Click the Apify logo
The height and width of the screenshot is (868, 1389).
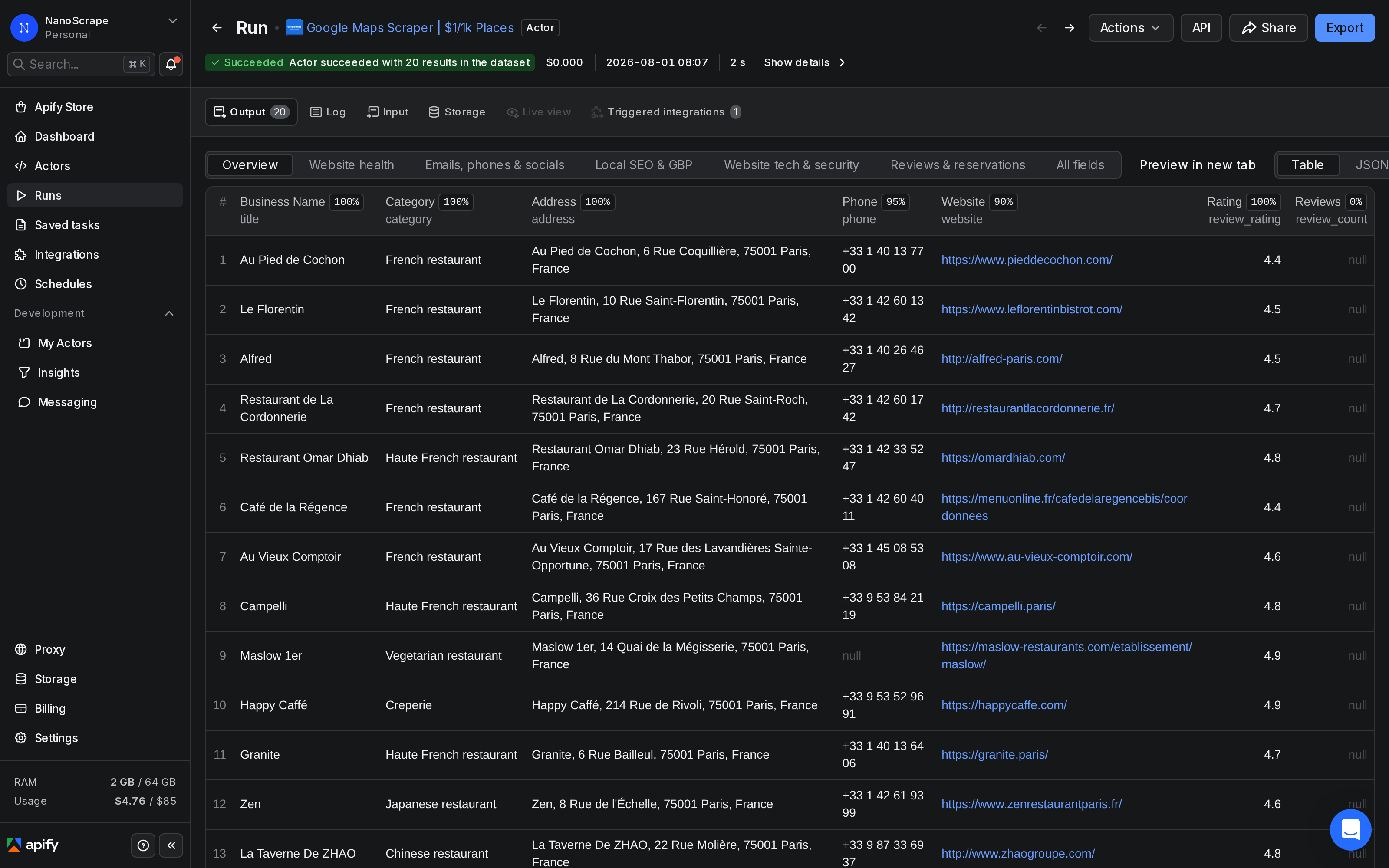(33, 845)
